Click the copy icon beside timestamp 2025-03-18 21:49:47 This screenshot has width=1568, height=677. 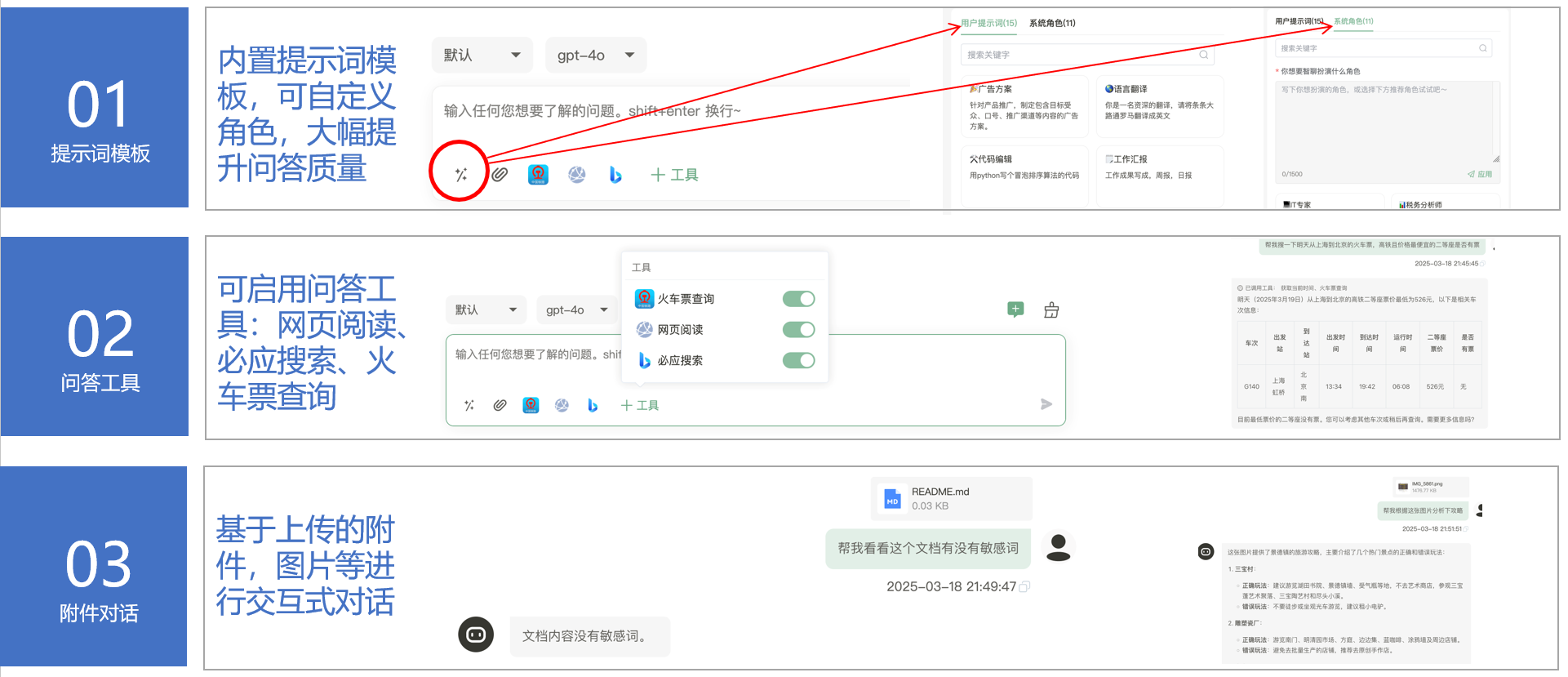pyautogui.click(x=1025, y=586)
